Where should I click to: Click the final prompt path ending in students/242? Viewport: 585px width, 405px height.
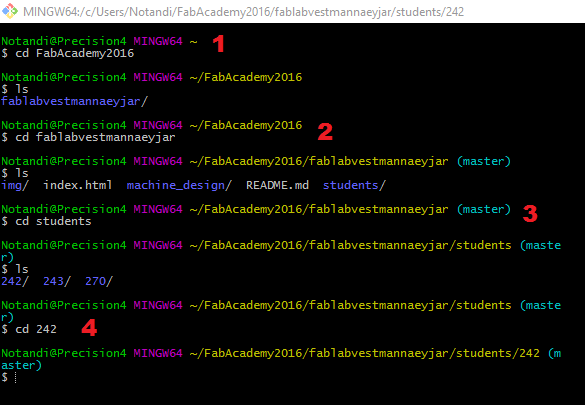365,353
